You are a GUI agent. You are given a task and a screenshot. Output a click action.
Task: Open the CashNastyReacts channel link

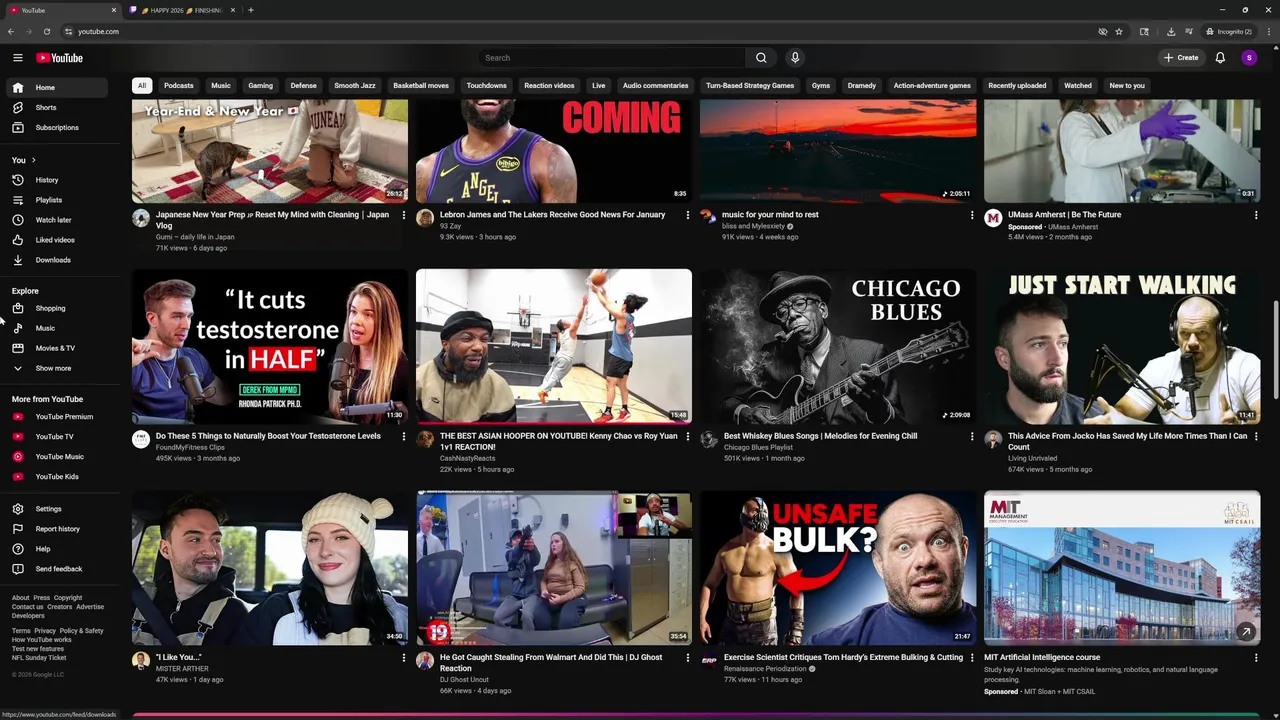468,458
